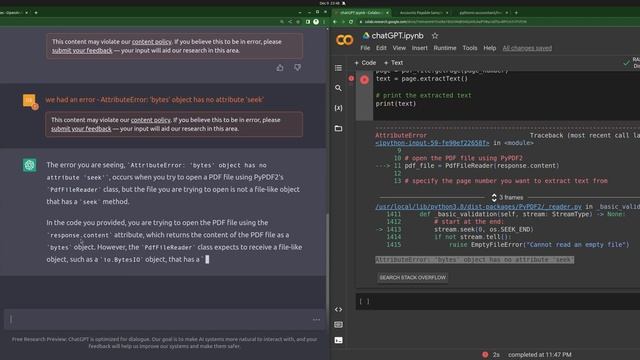Open Colab files folder panel
Screen dimensions: 640x360
(338, 129)
